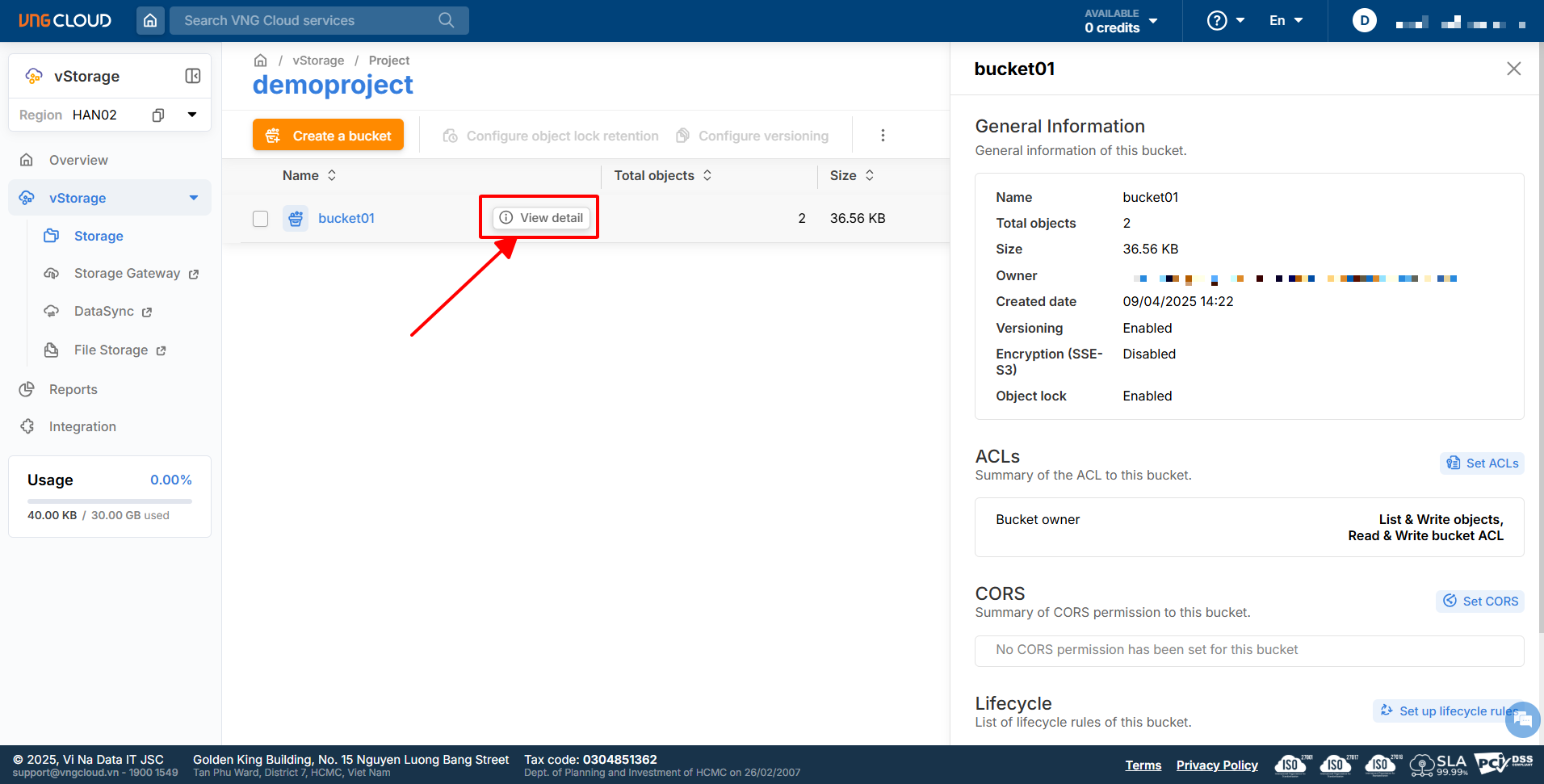Click the search magnifier icon
The image size is (1544, 784).
pyautogui.click(x=447, y=20)
